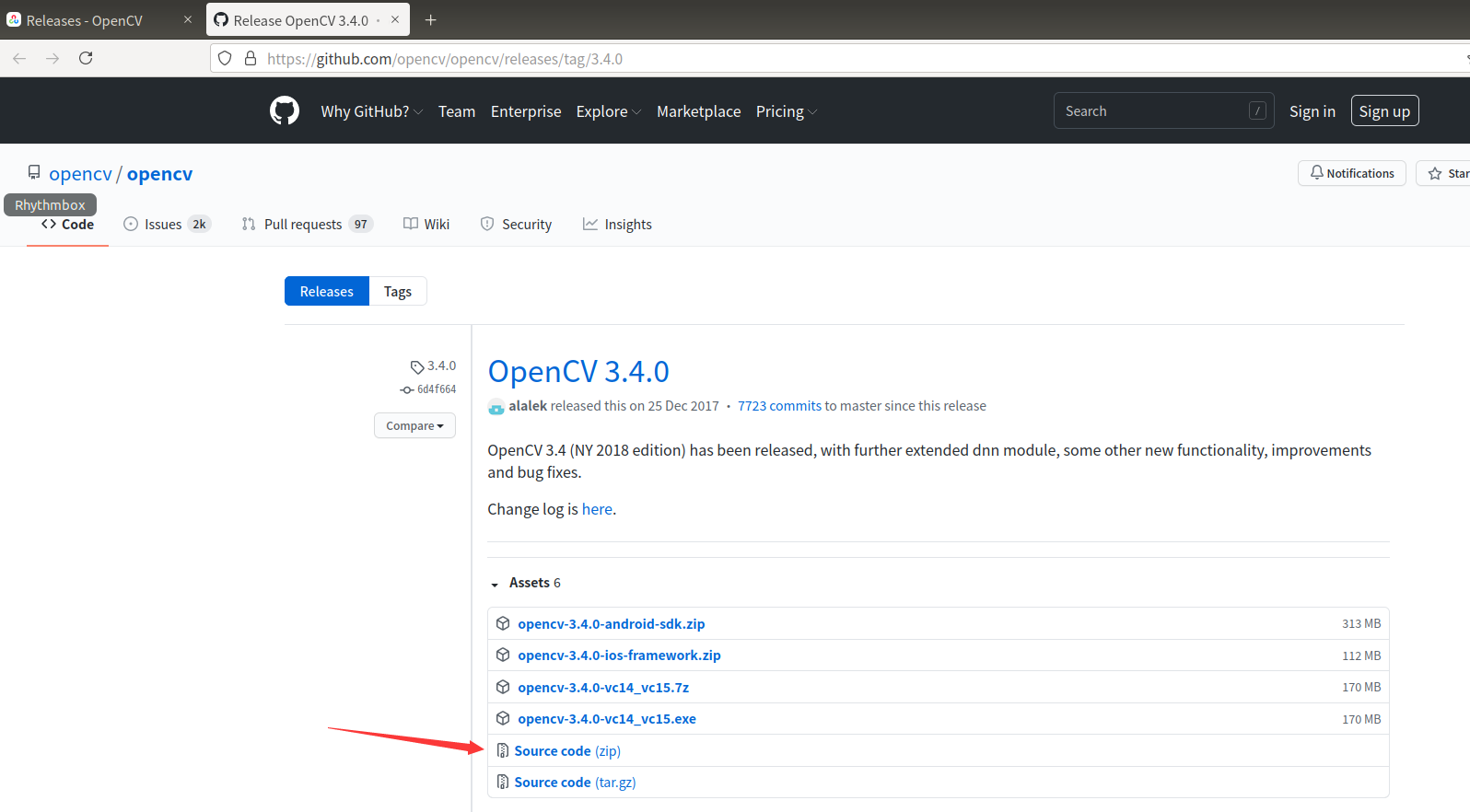Click the Issues 2k count badge

click(199, 224)
